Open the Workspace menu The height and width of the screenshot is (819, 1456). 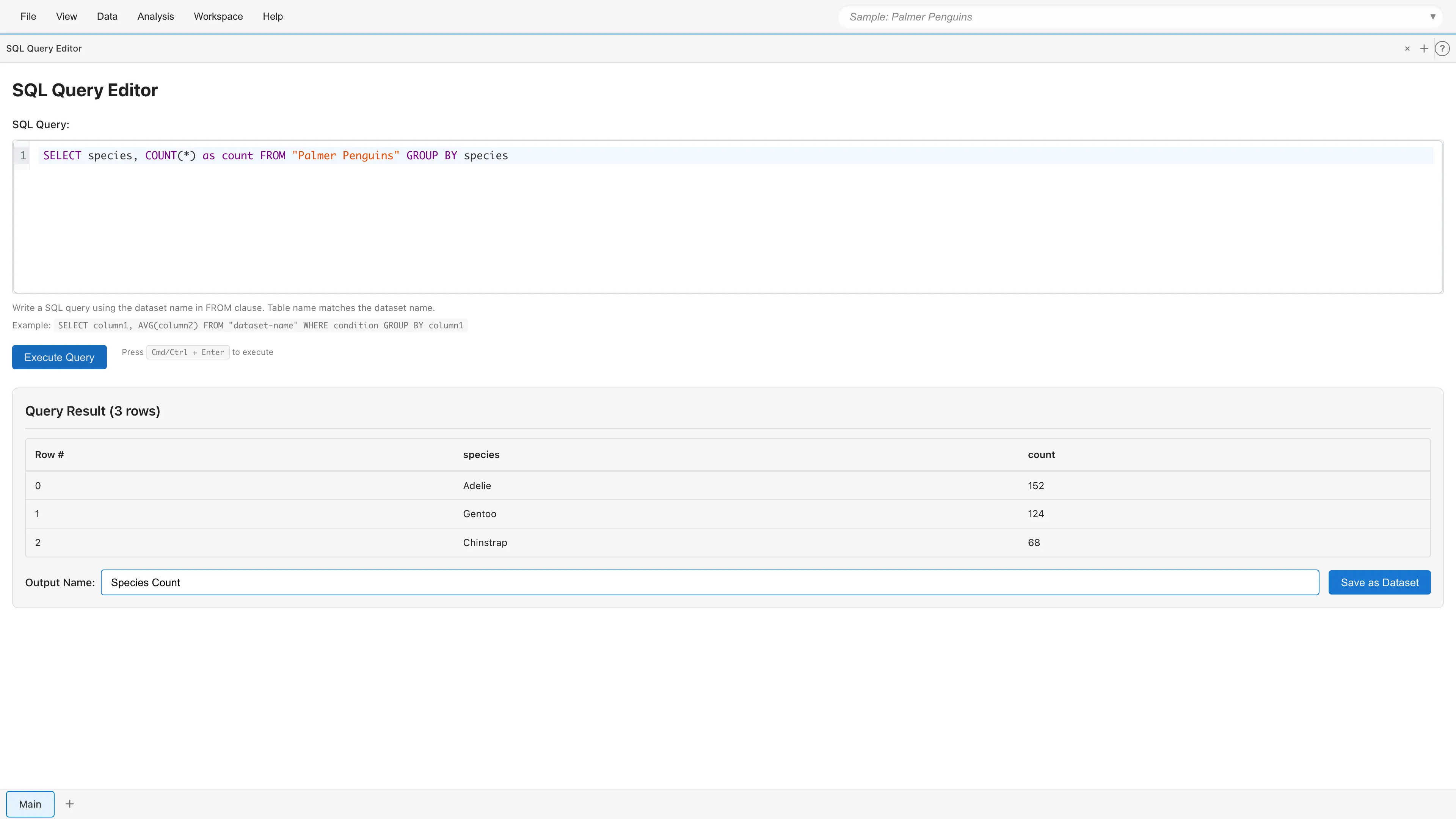coord(218,16)
